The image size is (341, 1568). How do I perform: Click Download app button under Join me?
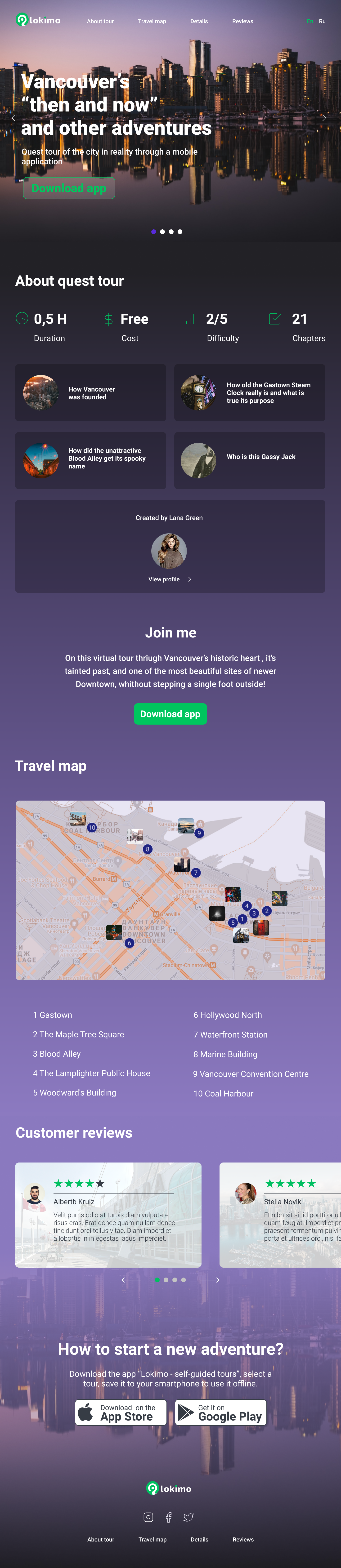(x=170, y=714)
